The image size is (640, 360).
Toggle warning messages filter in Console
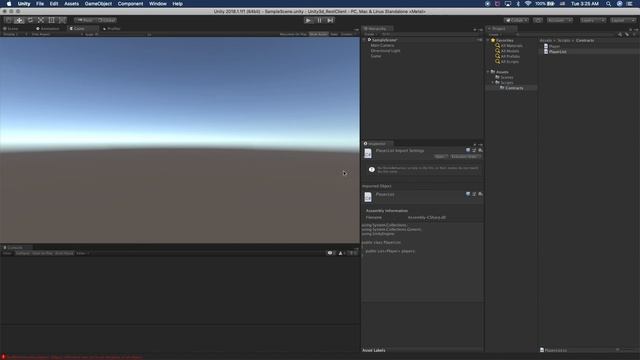(x=342, y=253)
